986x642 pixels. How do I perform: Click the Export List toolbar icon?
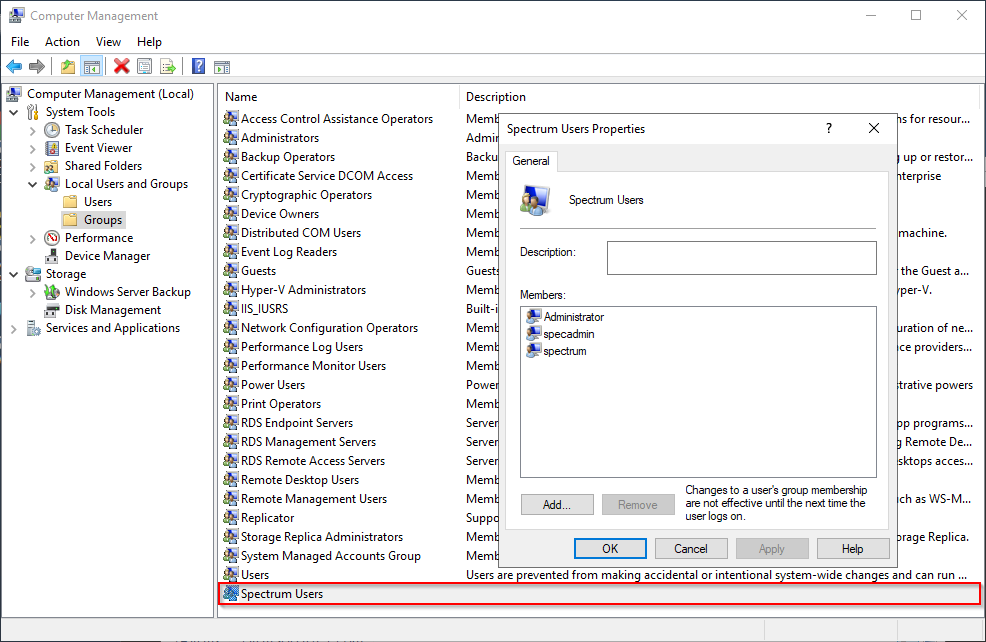167,67
